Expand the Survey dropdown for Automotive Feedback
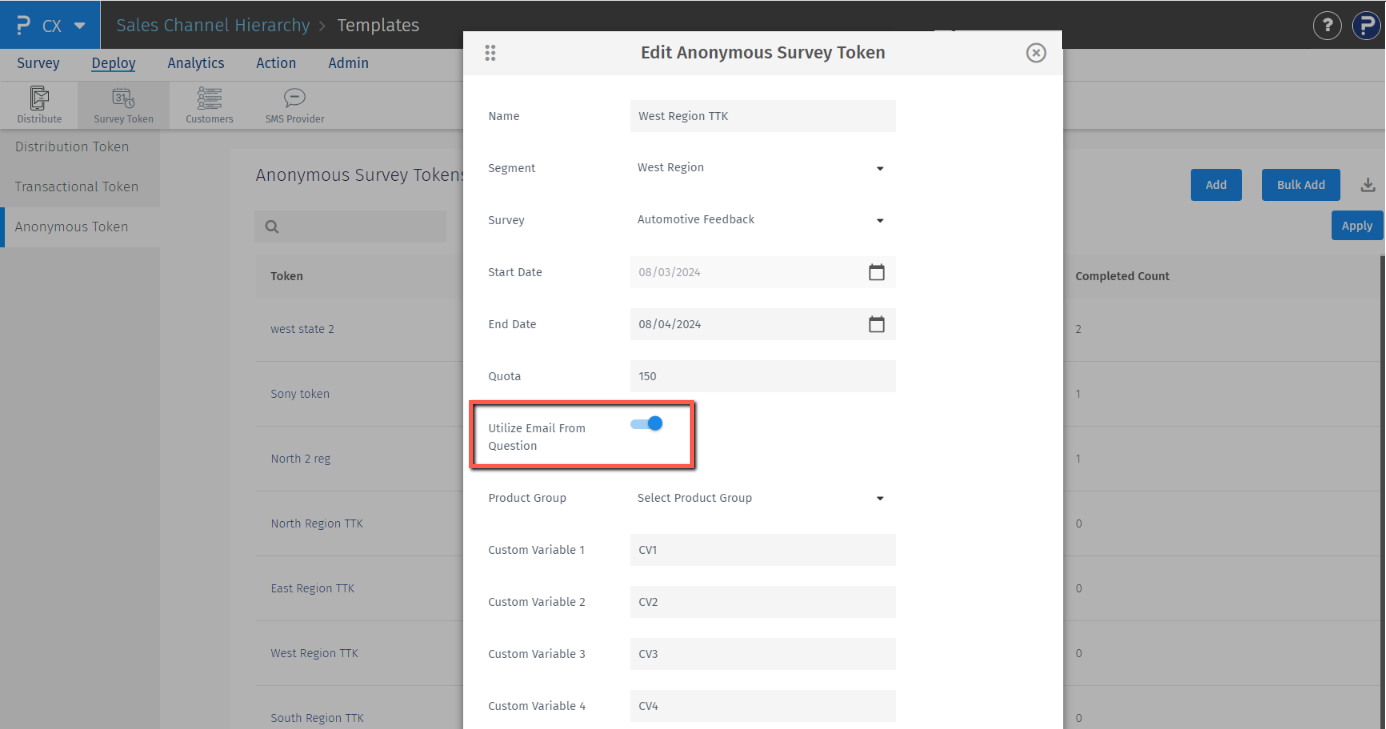 pyautogui.click(x=879, y=219)
